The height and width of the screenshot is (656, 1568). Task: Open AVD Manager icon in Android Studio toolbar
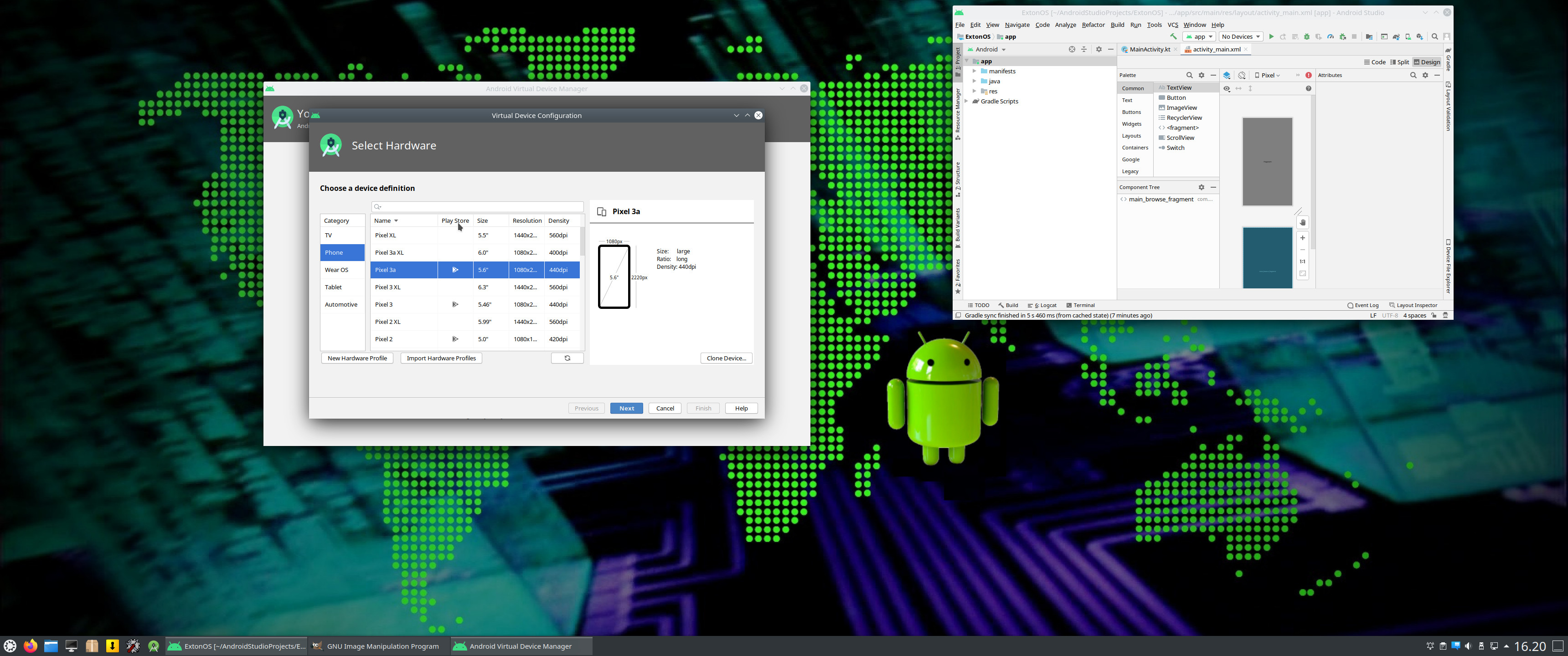coord(1408,36)
